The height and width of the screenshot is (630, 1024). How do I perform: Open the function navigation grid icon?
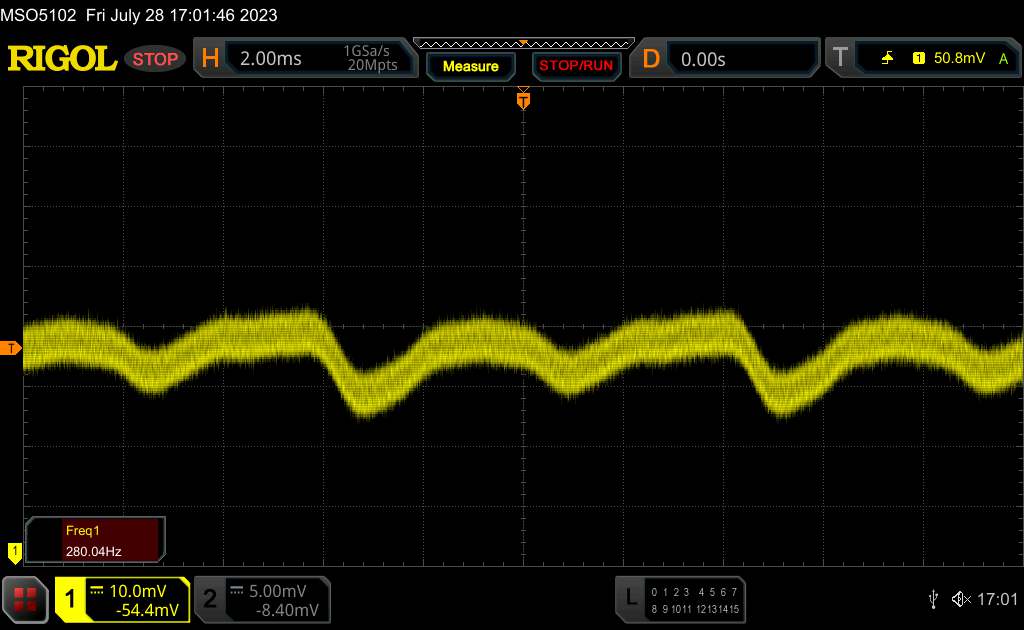pos(26,598)
